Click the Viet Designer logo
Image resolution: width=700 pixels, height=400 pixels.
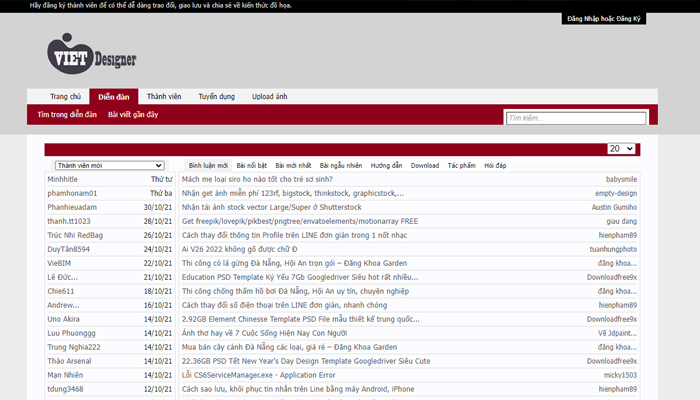[x=91, y=58]
